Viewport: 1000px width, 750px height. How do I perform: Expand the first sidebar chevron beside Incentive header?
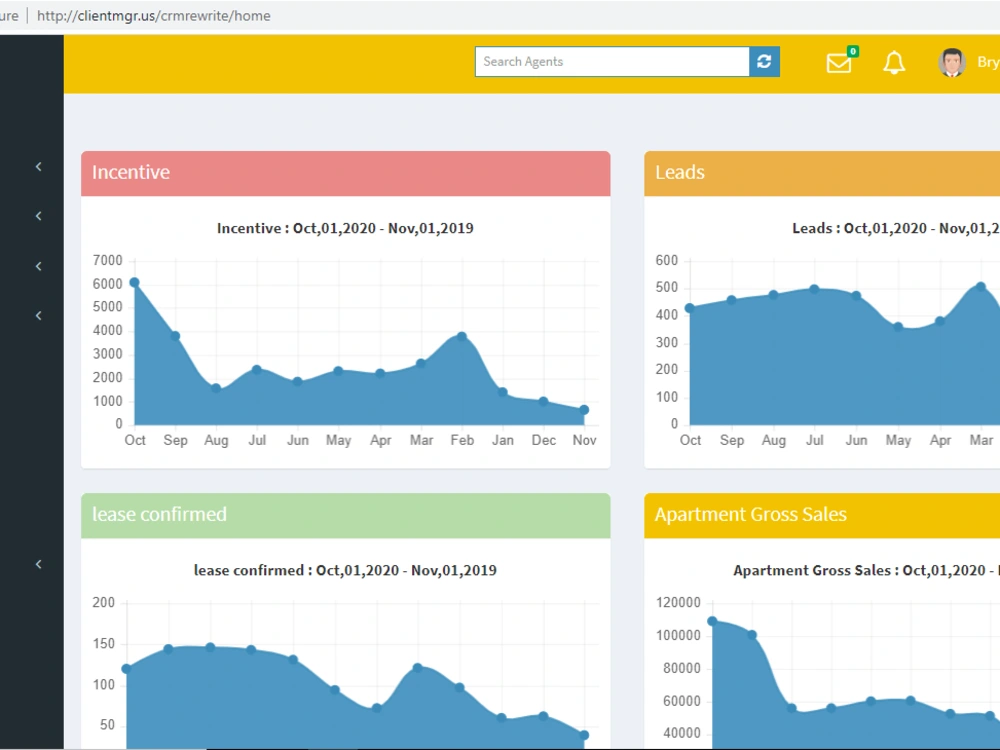(38, 166)
